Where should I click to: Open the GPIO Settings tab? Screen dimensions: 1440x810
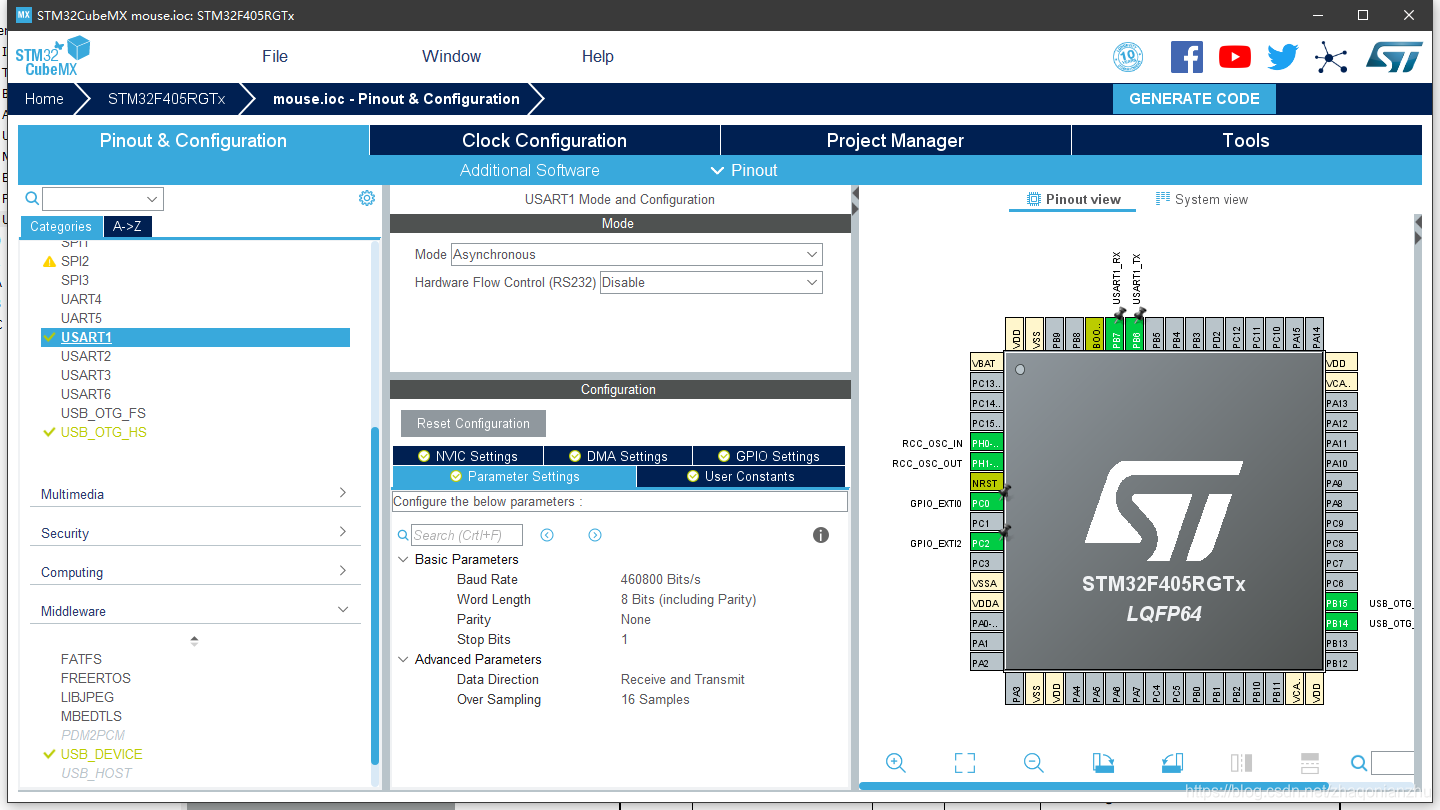pyautogui.click(x=769, y=456)
